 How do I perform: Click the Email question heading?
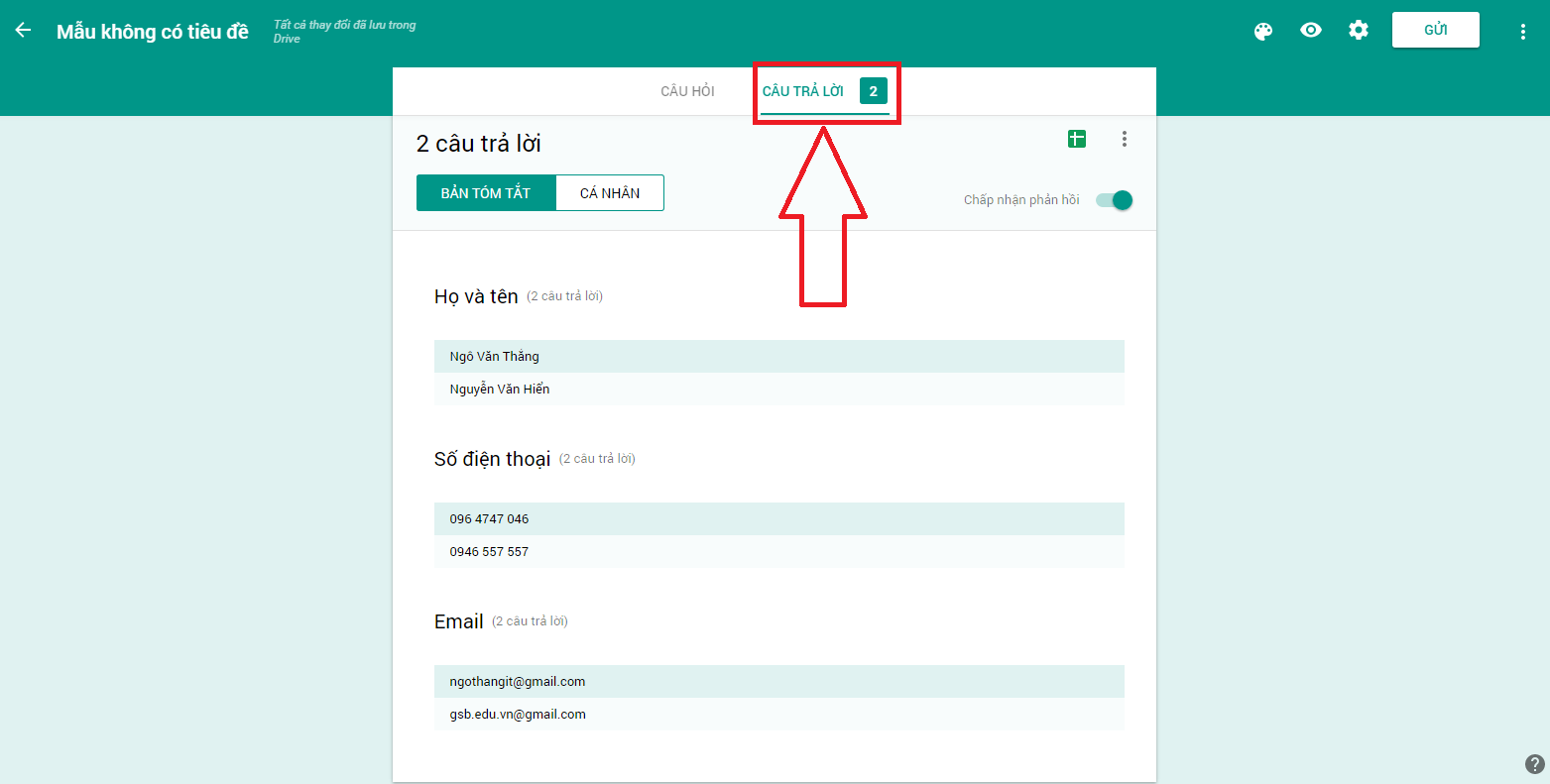coord(459,621)
